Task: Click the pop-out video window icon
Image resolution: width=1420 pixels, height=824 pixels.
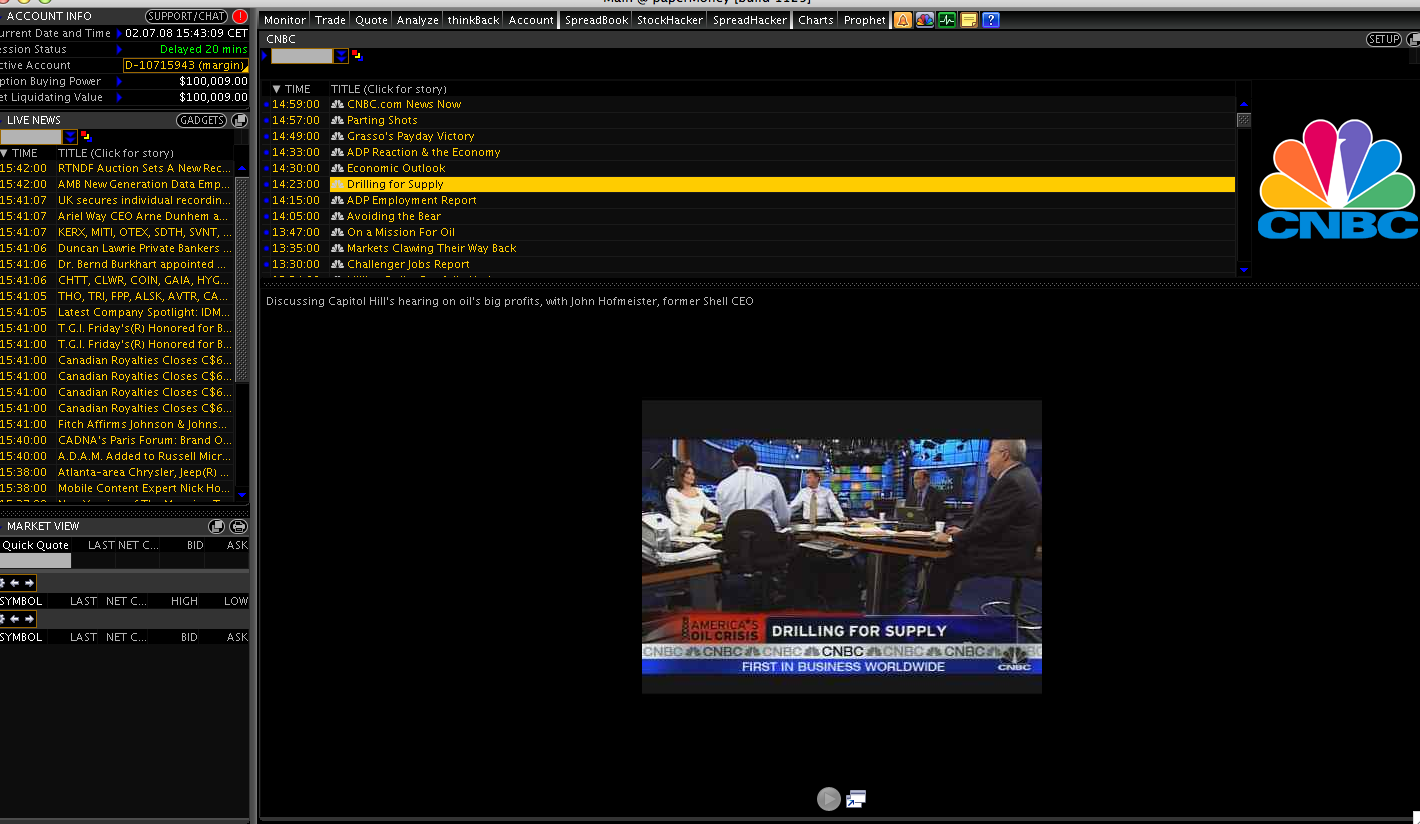Action: click(x=856, y=799)
